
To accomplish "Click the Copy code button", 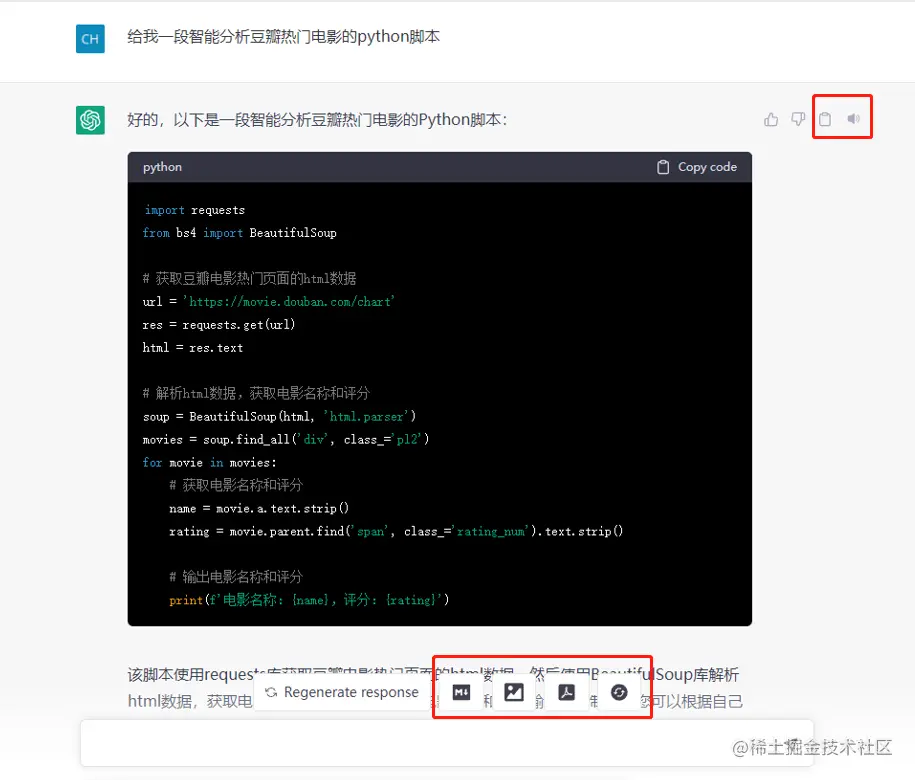I will [697, 167].
